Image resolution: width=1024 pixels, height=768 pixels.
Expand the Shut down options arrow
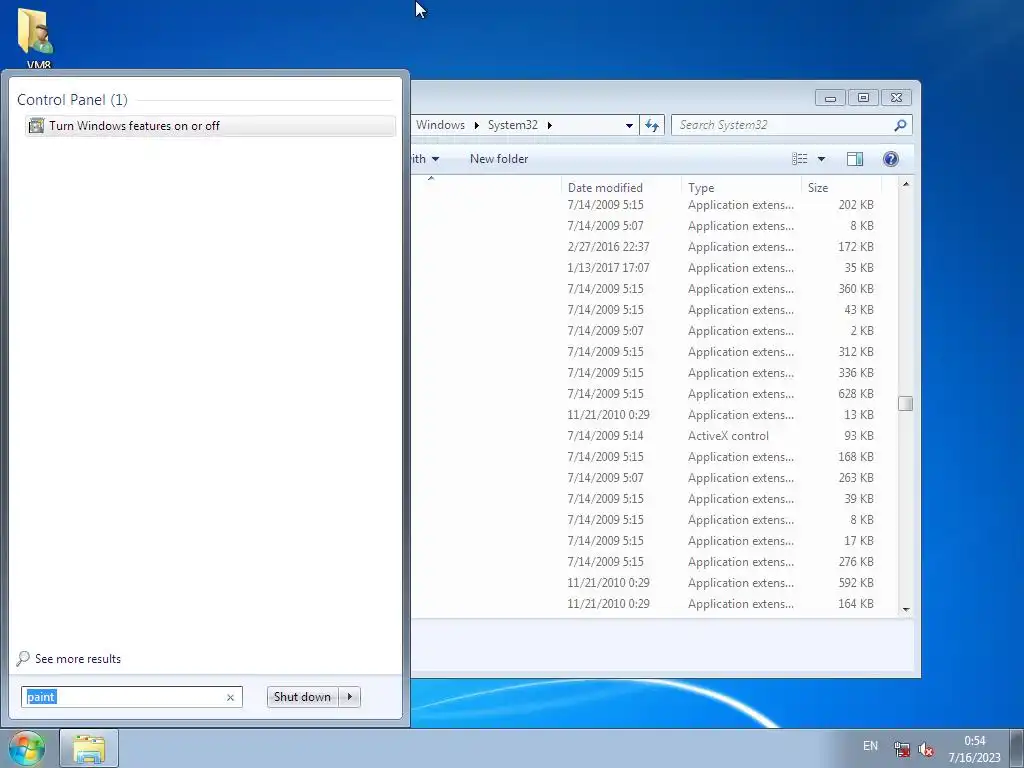pos(349,697)
